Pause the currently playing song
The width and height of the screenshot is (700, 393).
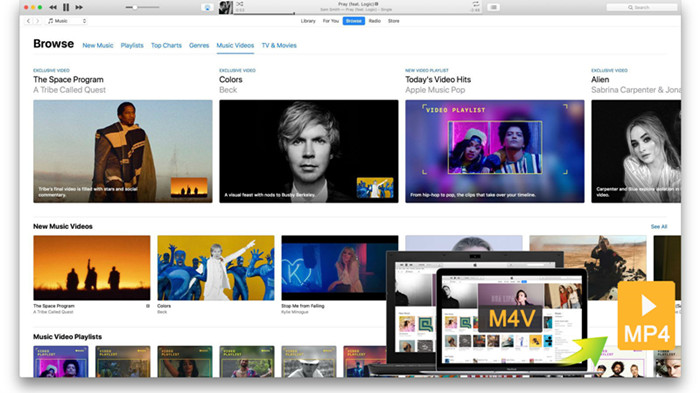tap(66, 7)
